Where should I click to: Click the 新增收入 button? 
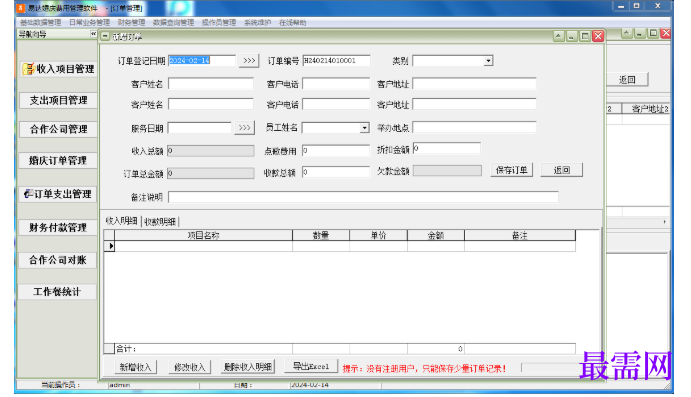pos(136,367)
